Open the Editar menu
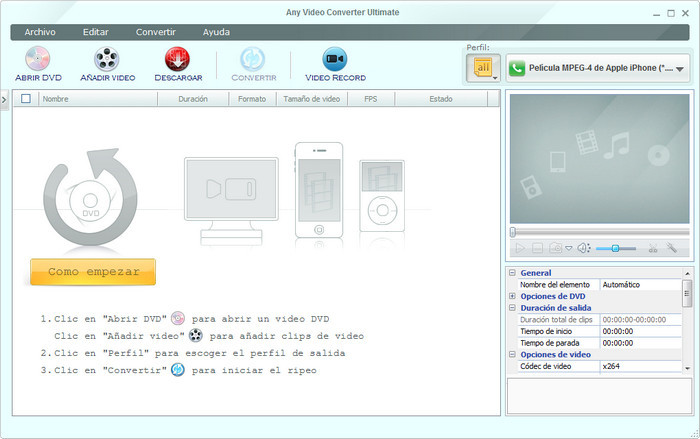 pos(96,32)
